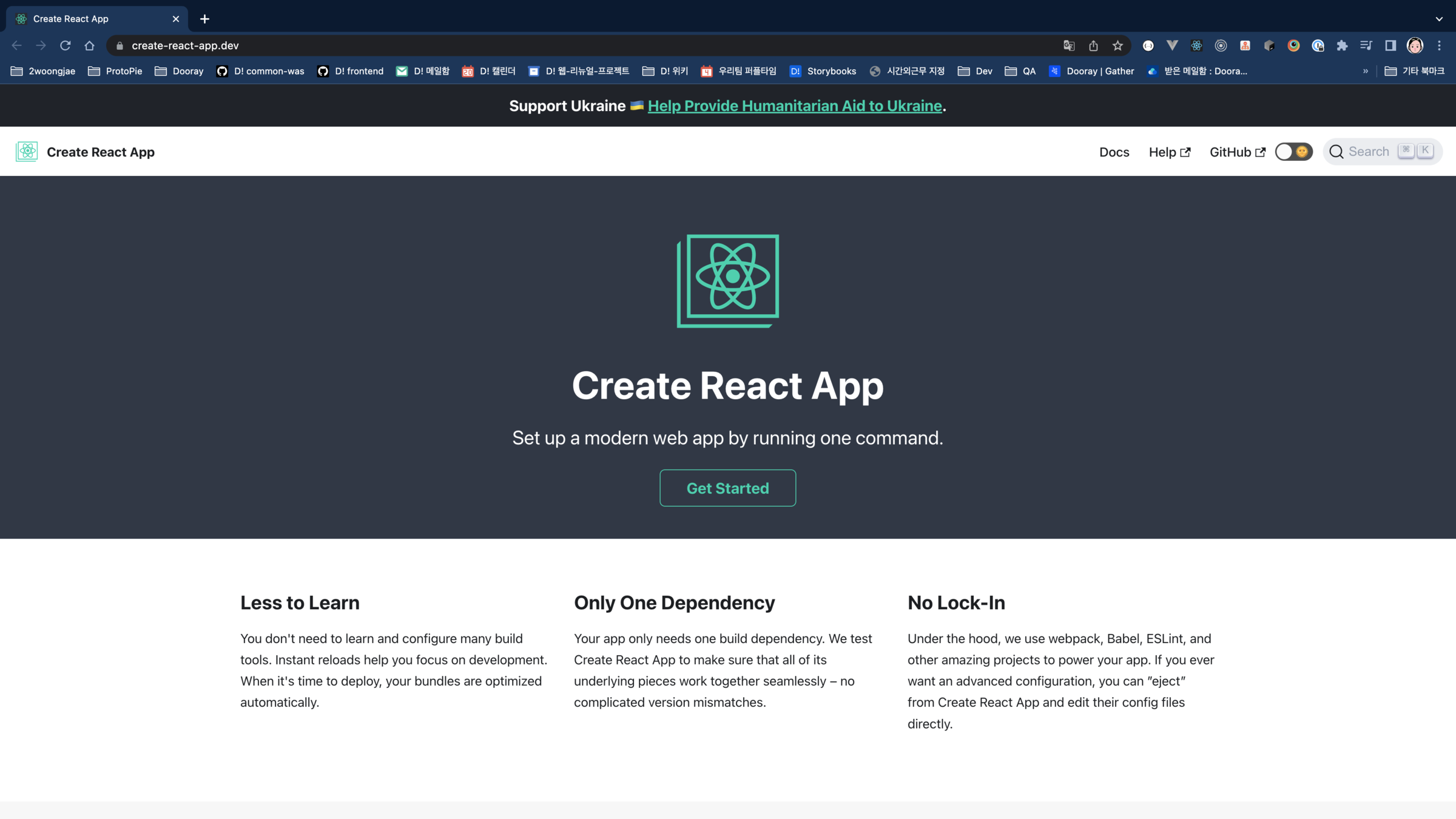Open Help Provide Humanitarian Aid to Ukraine link
Screen dimensions: 1456x819
[794, 106]
